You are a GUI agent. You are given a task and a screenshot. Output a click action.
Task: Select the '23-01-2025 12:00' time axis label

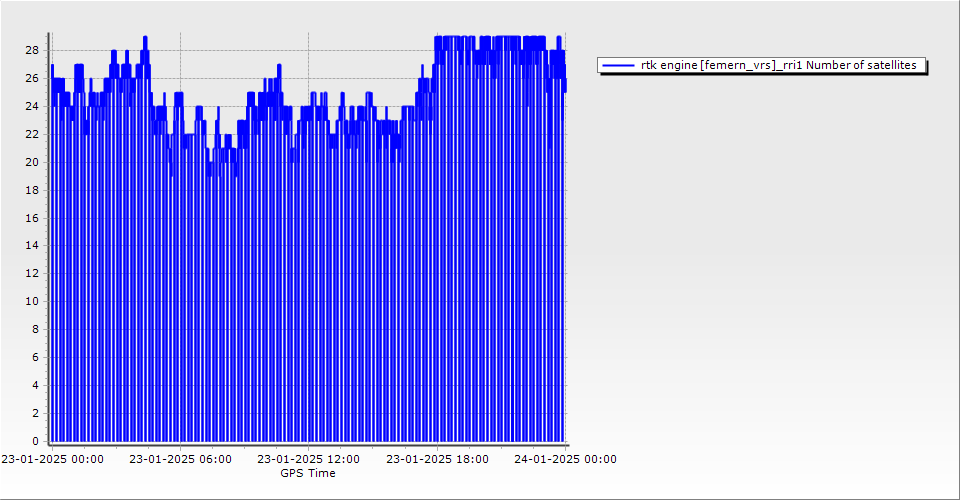[x=308, y=459]
